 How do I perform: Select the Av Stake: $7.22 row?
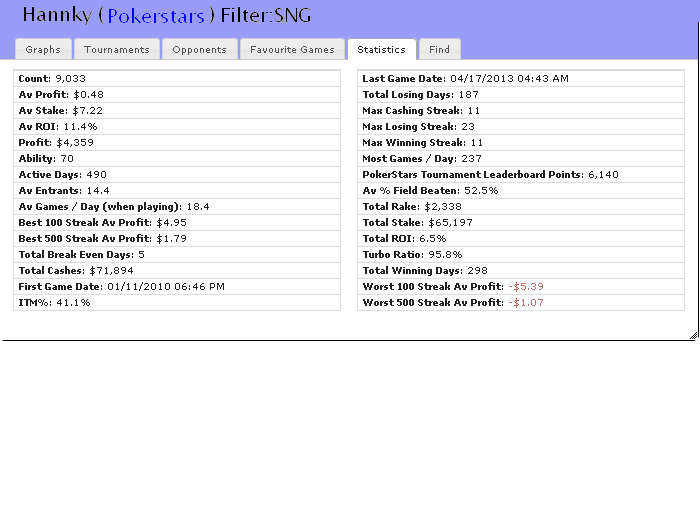177,111
